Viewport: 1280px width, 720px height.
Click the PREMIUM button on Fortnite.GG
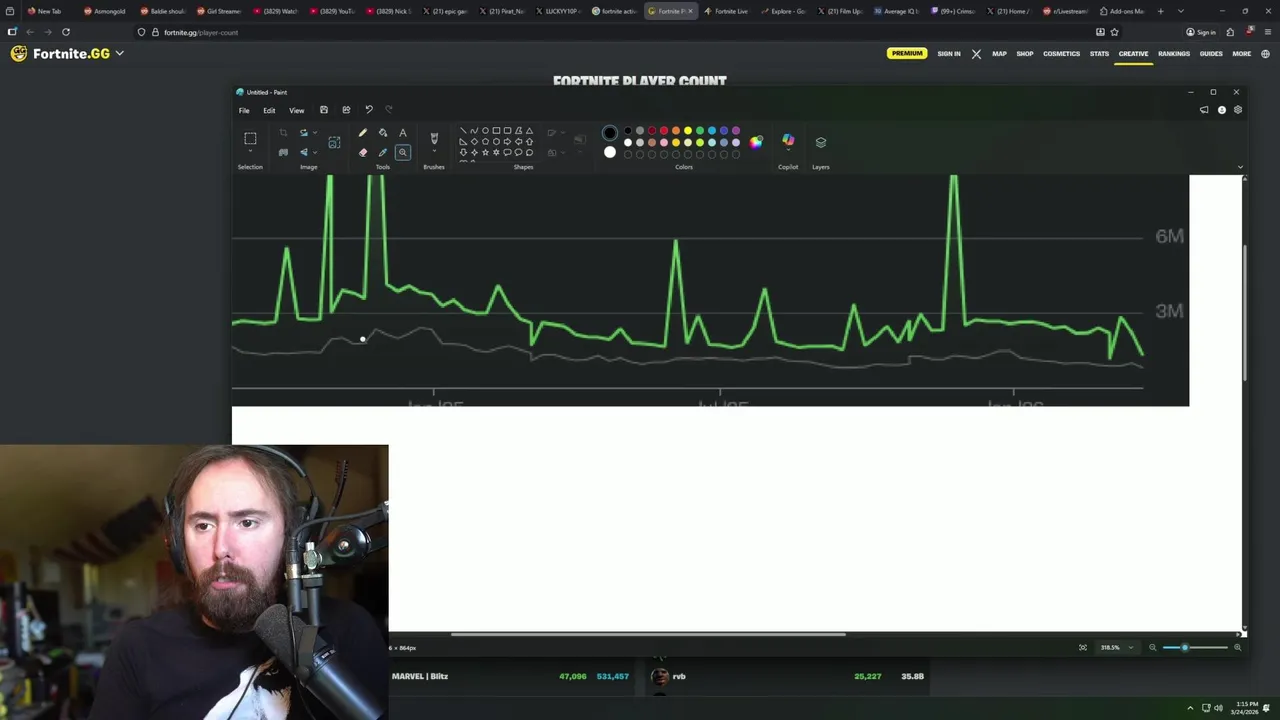(x=907, y=54)
